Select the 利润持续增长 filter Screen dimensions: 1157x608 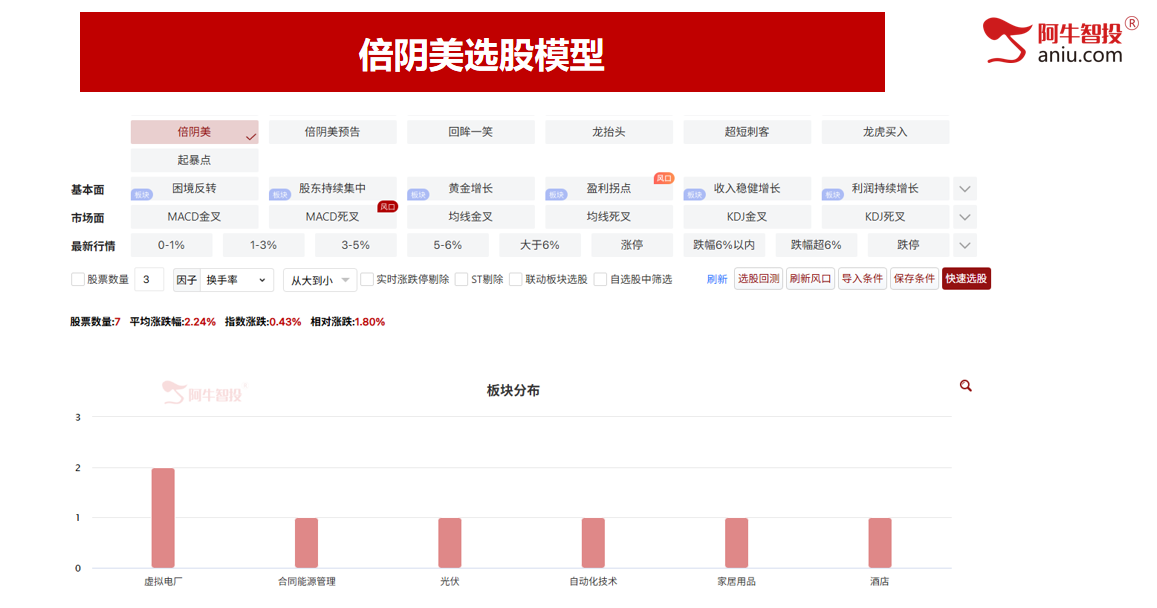[885, 189]
